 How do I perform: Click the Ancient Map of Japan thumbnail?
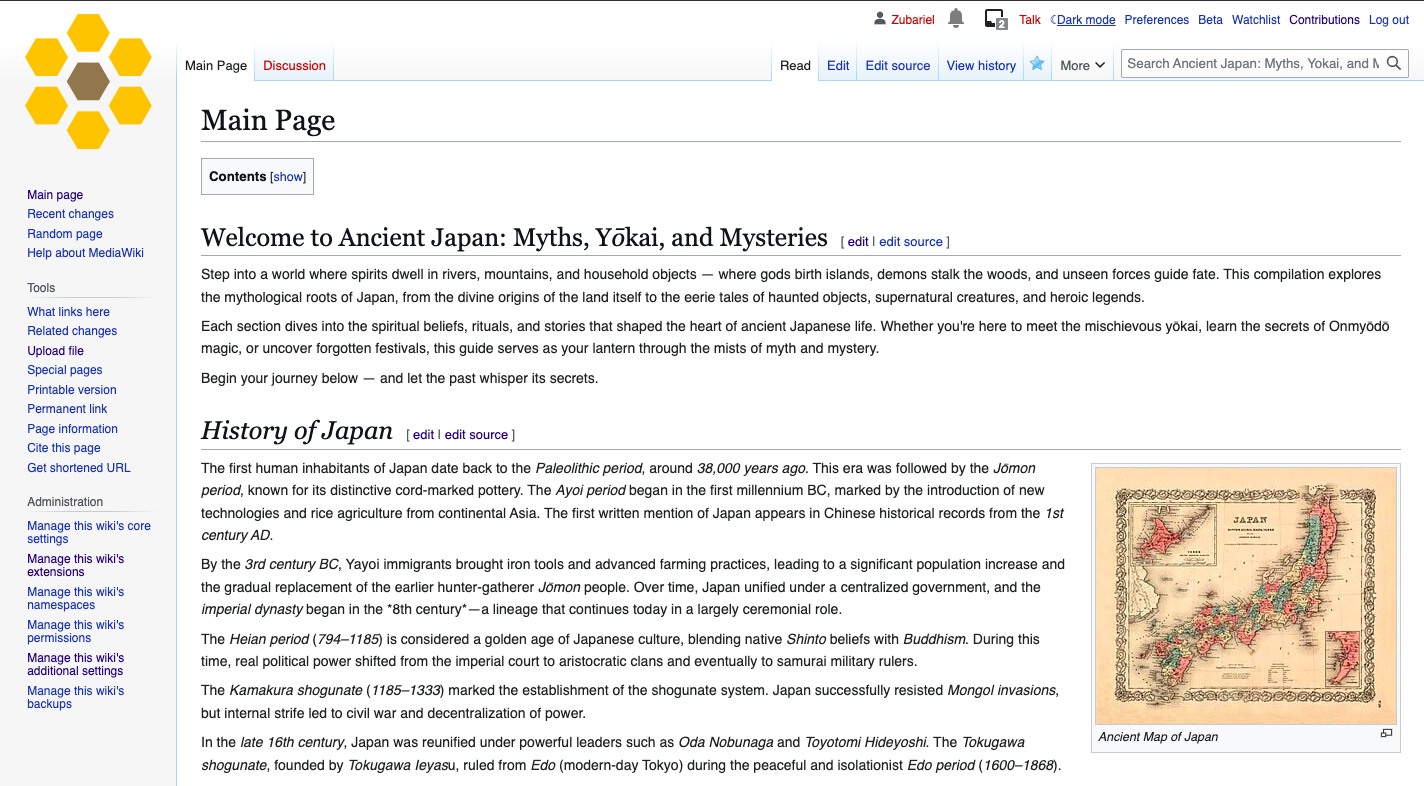tap(1245, 595)
